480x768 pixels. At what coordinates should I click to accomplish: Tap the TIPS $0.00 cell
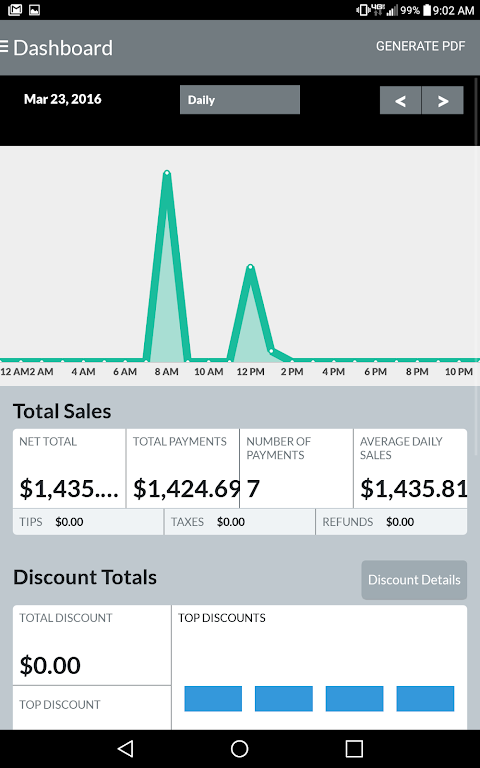[x=88, y=522]
